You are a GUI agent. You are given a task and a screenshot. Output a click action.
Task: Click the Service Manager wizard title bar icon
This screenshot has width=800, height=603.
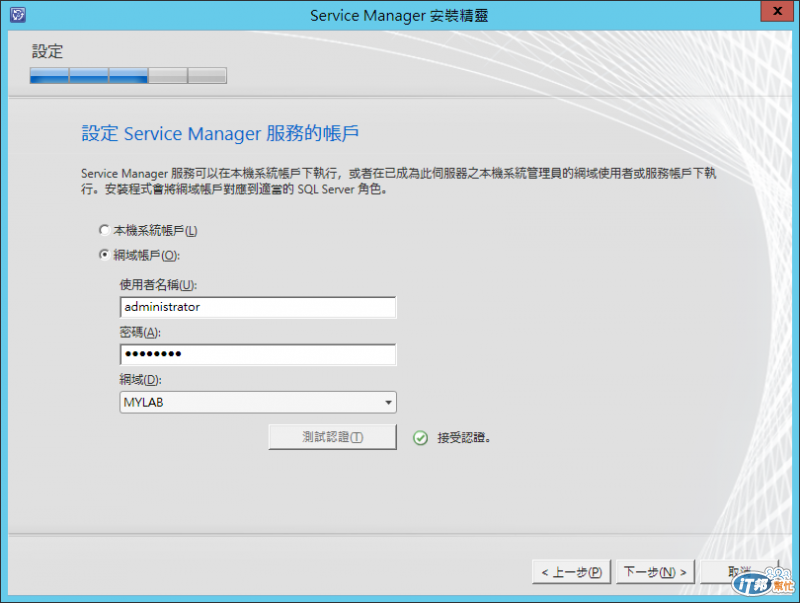point(17,14)
